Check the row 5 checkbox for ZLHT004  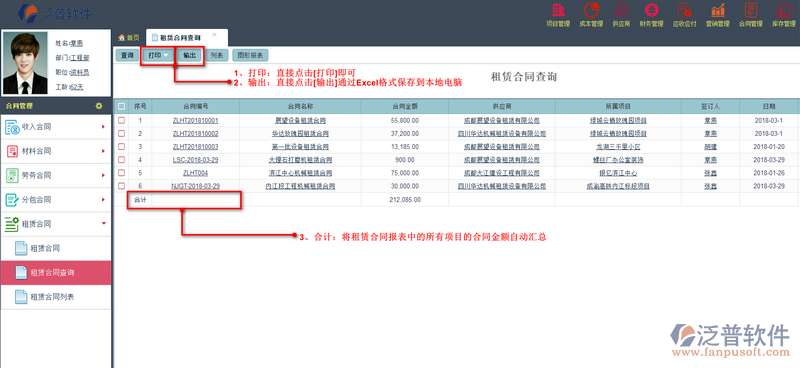(x=121, y=173)
